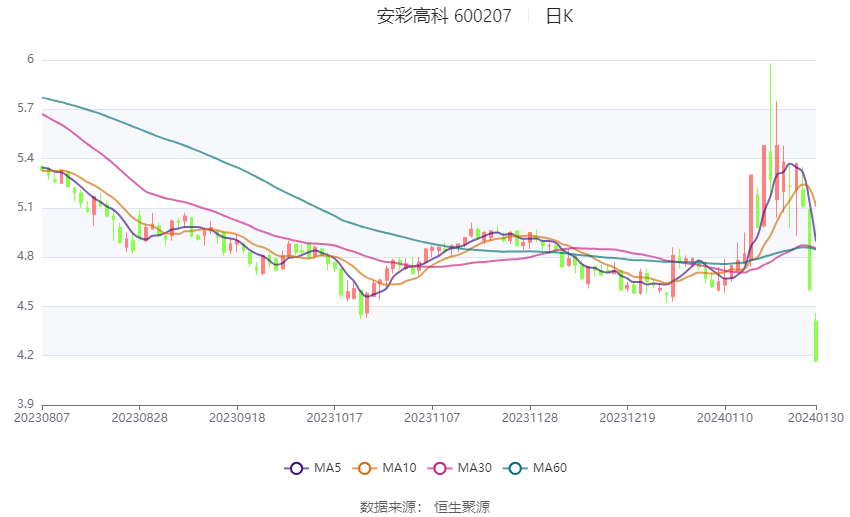Select the 20231128 date axis label
Viewport: 850px width, 517px height.
click(530, 418)
